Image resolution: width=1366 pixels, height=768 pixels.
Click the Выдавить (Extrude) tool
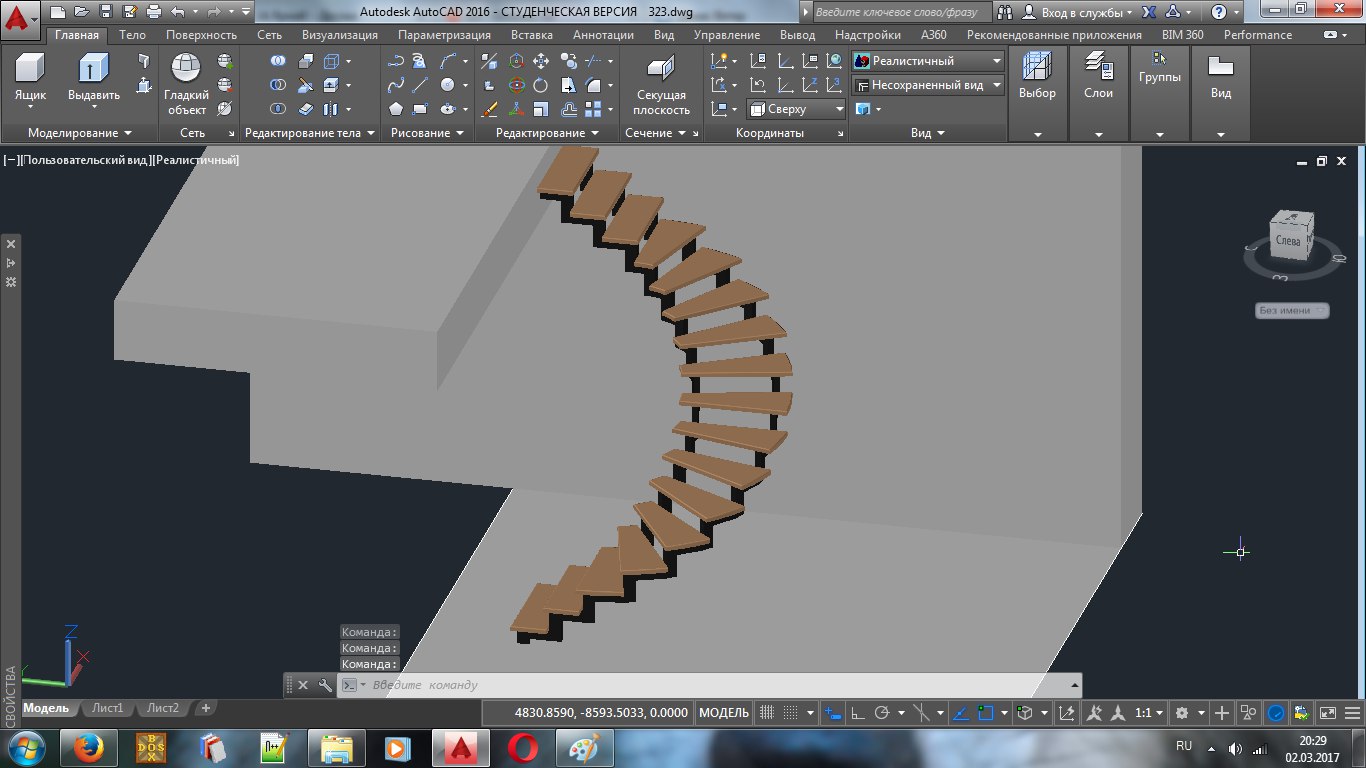pyautogui.click(x=94, y=80)
